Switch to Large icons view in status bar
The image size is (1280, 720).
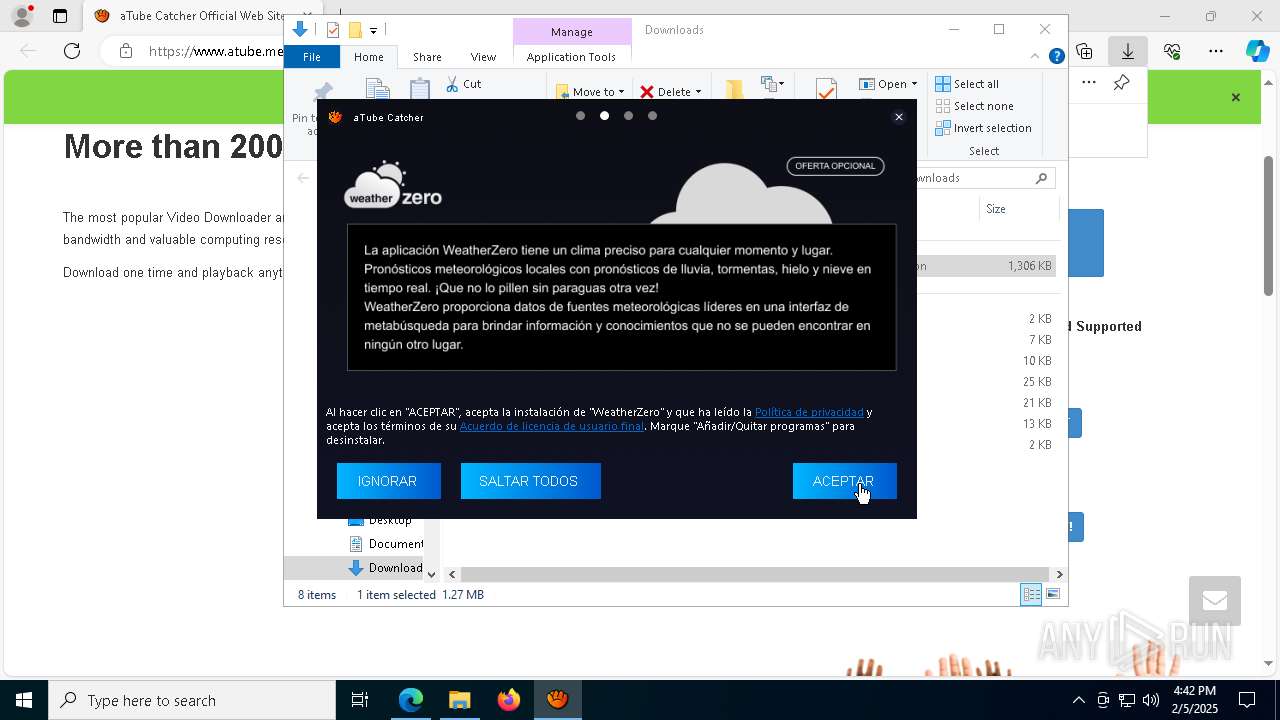click(1053, 595)
